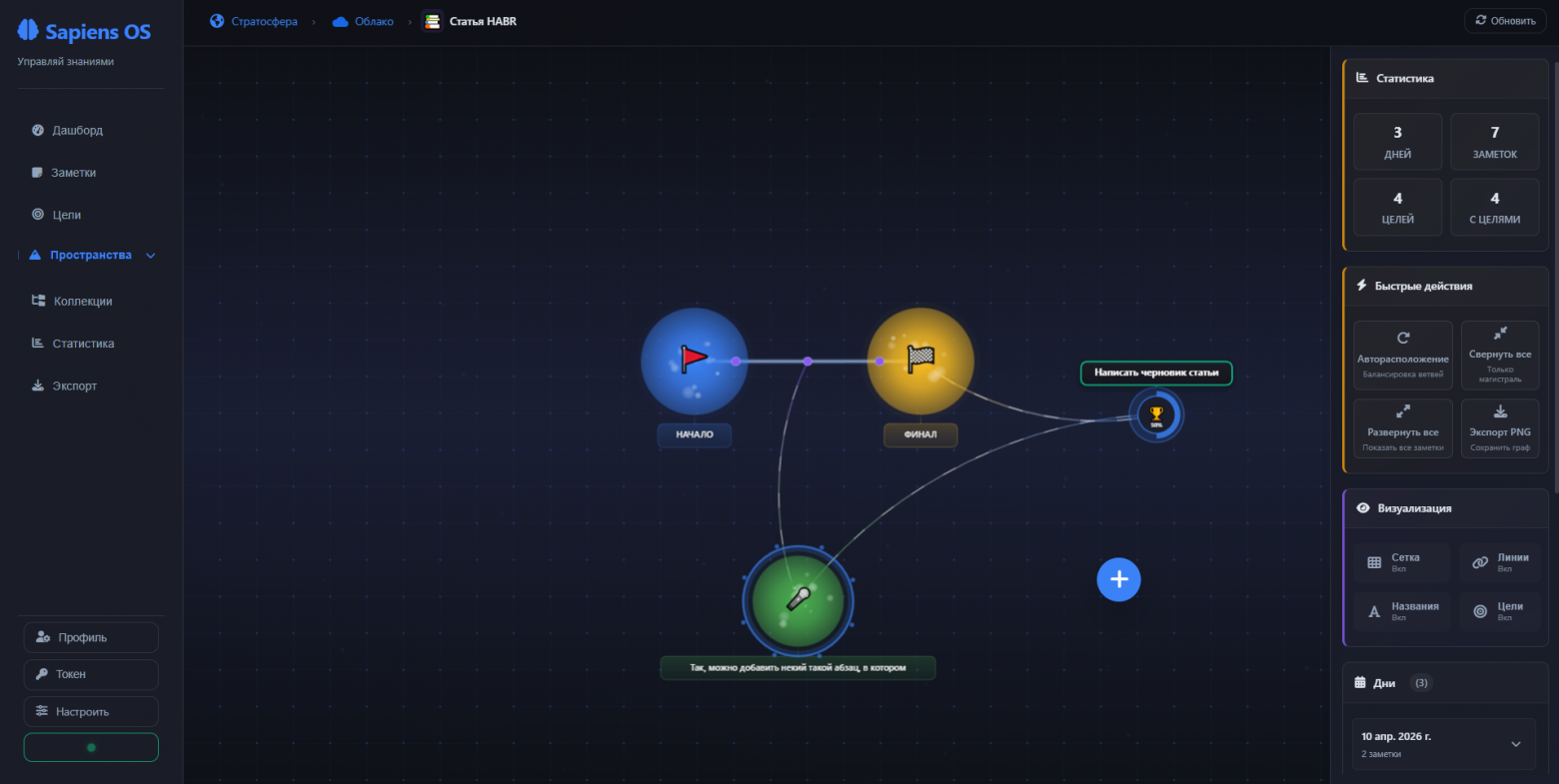Image resolution: width=1559 pixels, height=784 pixels.
Task: Export graph with Экспорт PNG
Action: pyautogui.click(x=1499, y=428)
